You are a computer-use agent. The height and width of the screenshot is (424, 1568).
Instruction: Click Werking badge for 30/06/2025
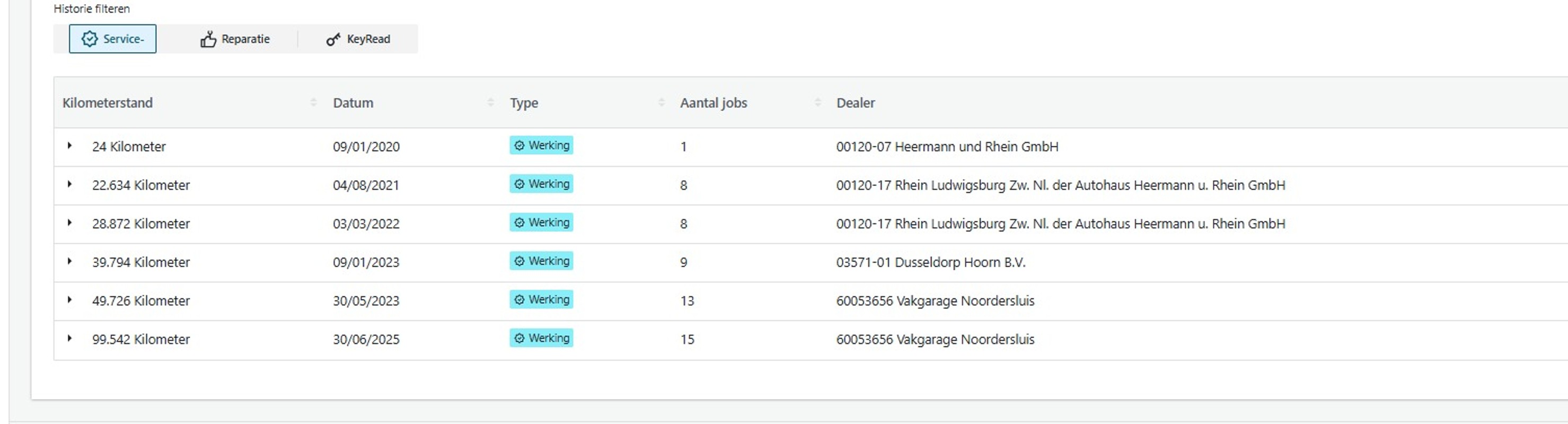coord(541,338)
